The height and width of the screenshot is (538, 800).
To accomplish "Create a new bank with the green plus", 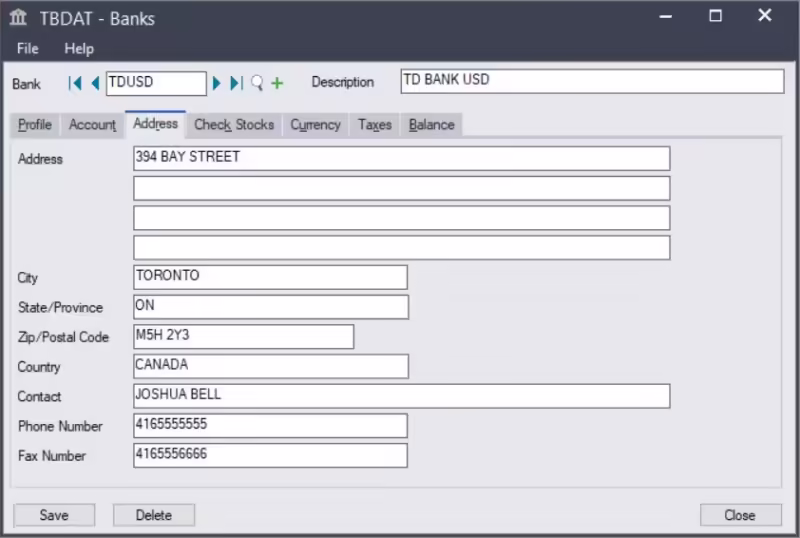I will click(x=277, y=83).
